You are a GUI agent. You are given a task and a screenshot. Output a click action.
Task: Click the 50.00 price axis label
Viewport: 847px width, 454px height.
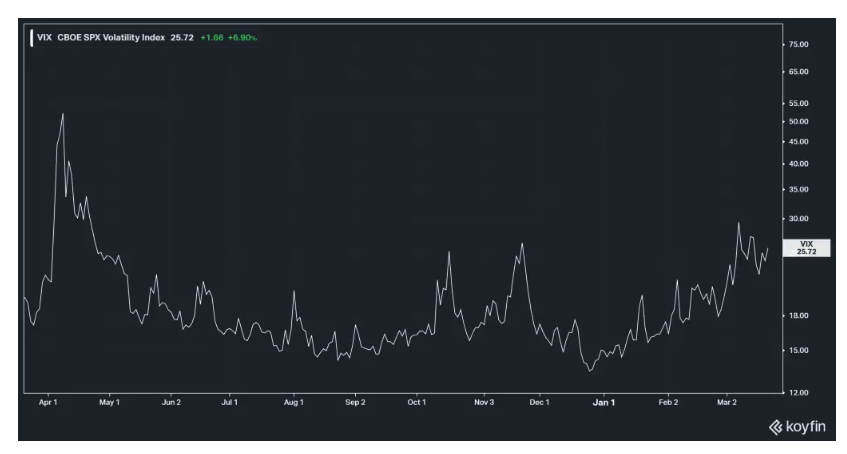tap(798, 121)
